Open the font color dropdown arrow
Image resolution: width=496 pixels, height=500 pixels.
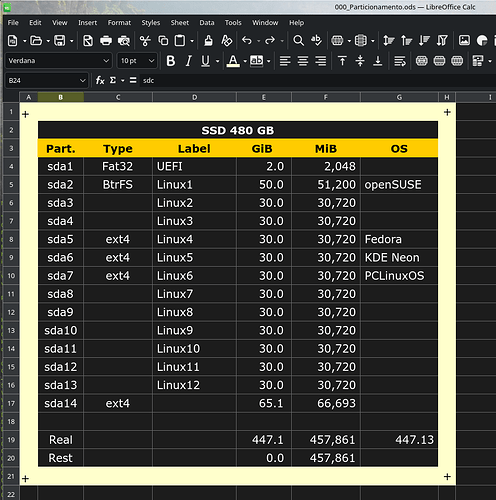[245, 61]
